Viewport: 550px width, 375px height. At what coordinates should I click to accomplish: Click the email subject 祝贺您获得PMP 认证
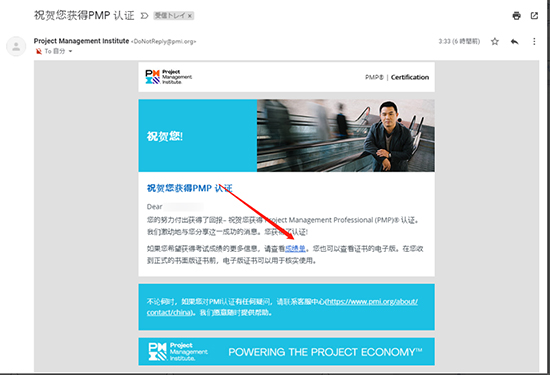click(x=84, y=15)
